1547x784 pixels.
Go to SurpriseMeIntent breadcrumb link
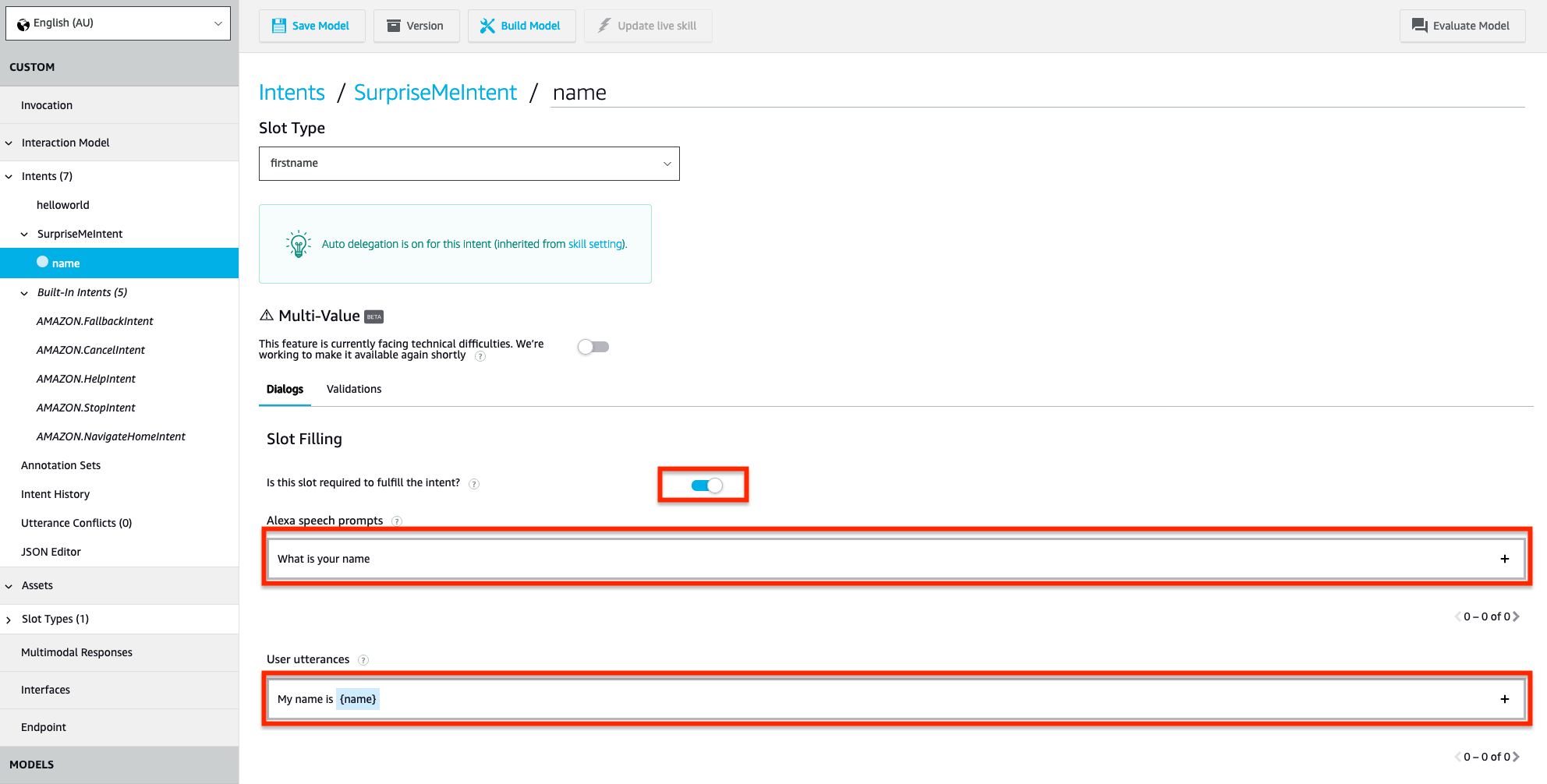click(435, 93)
